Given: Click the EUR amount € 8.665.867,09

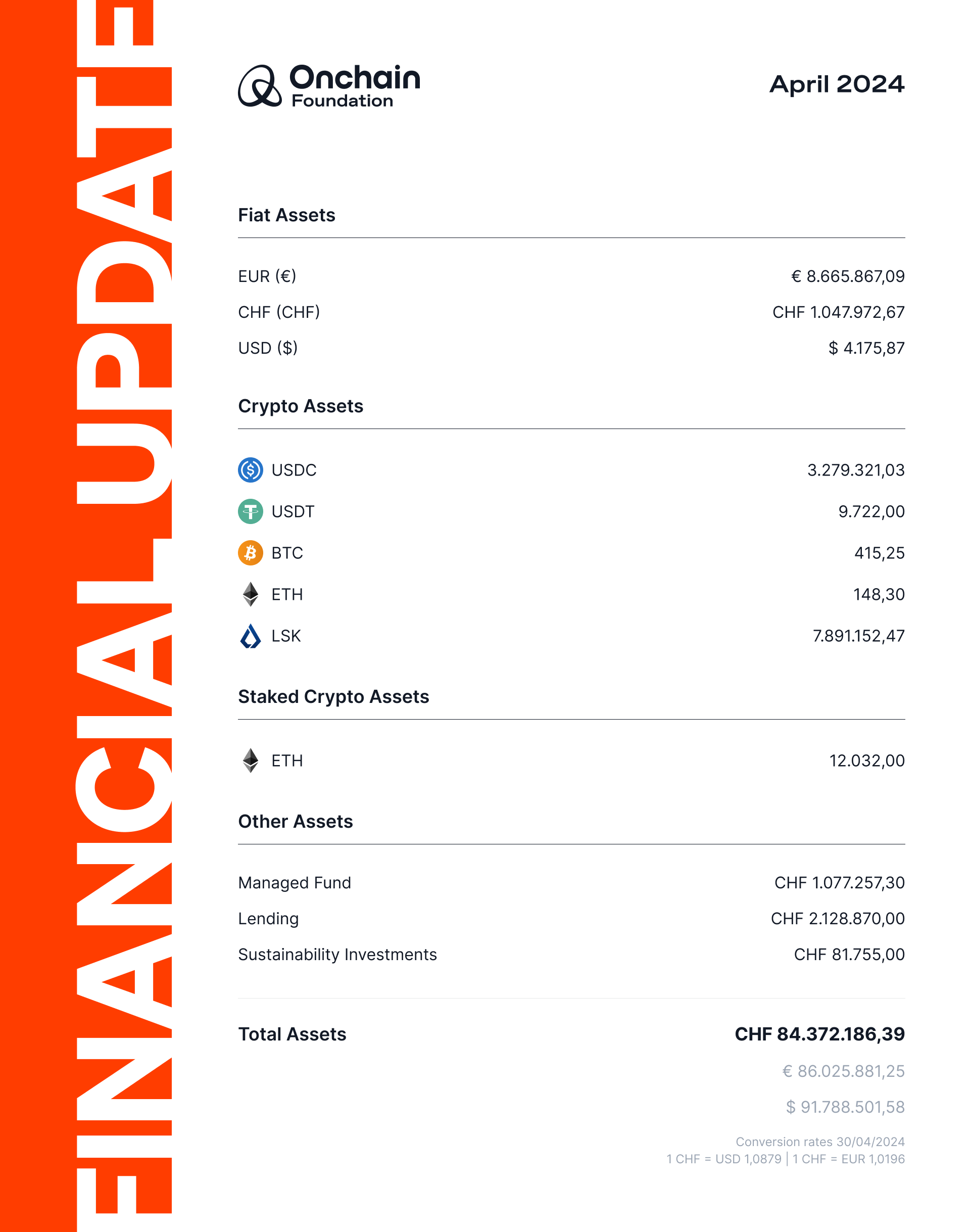Looking at the screenshot, I should pos(848,276).
